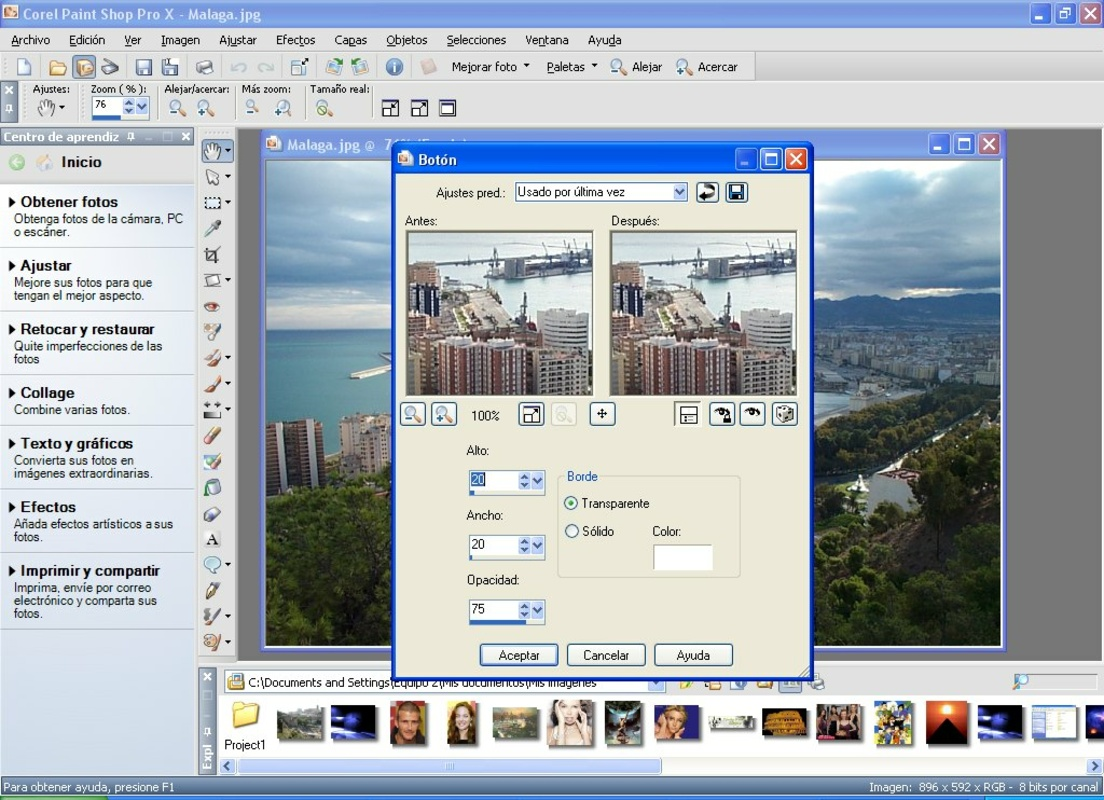Click the Randomize parameters dice icon
The height and width of the screenshot is (800, 1104).
pos(785,413)
